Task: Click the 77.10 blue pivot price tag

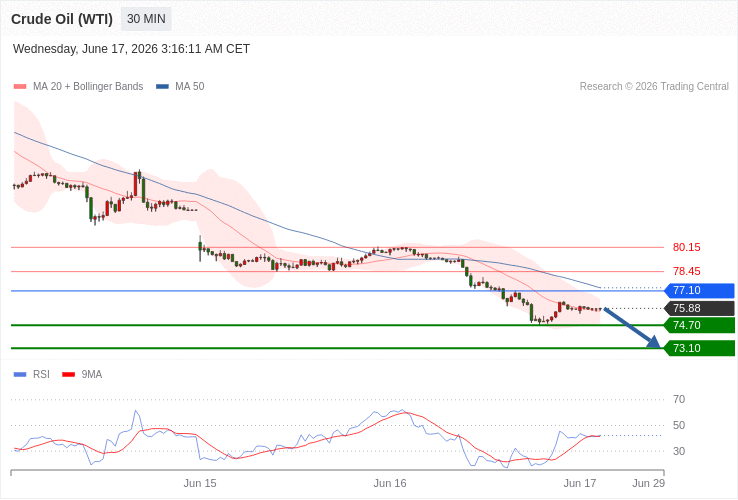Action: [x=699, y=290]
